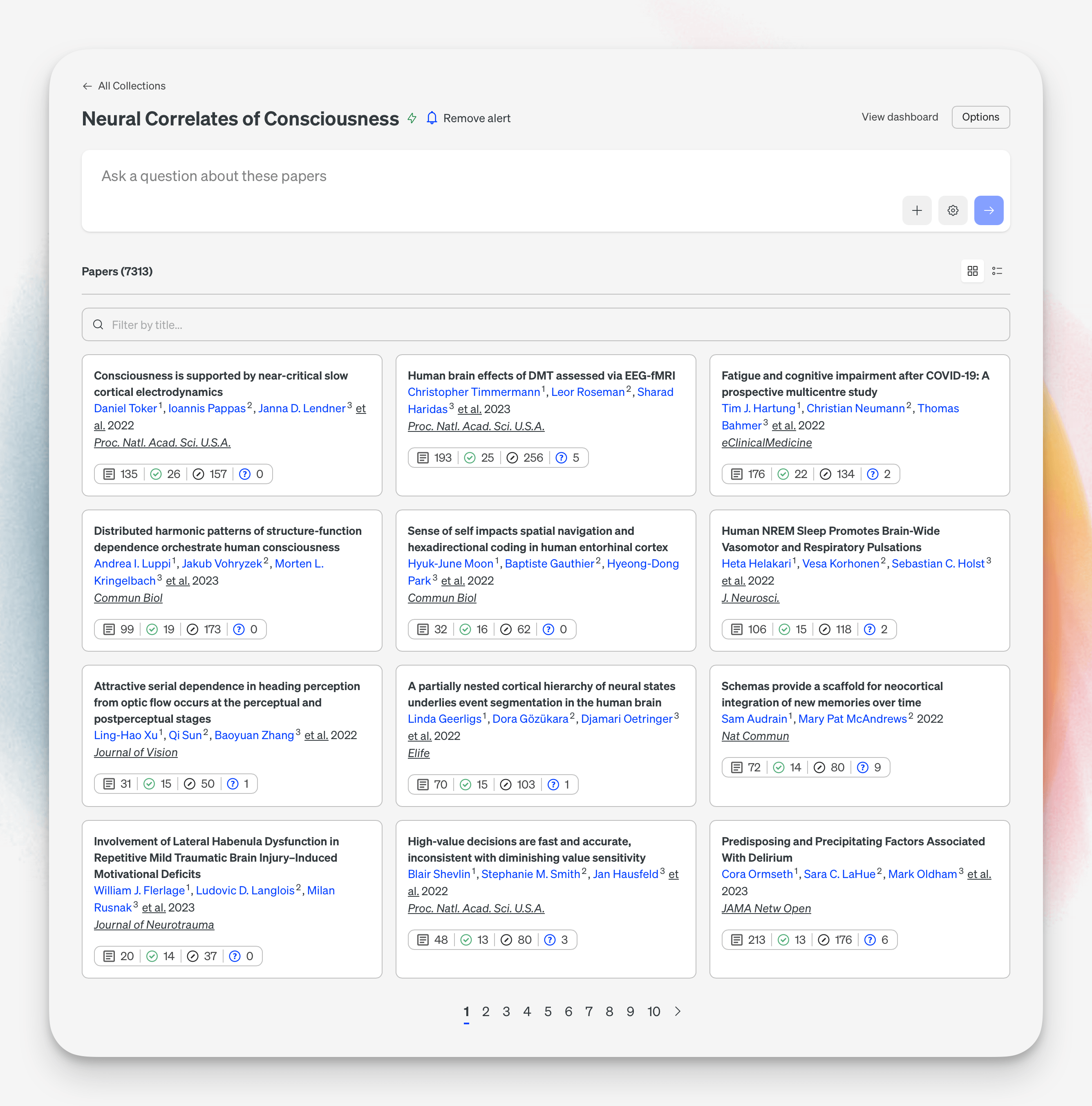Screen dimensions: 1092x1106
Task: Click supporting check icon on High-value decisions paper
Action: [x=466, y=939]
